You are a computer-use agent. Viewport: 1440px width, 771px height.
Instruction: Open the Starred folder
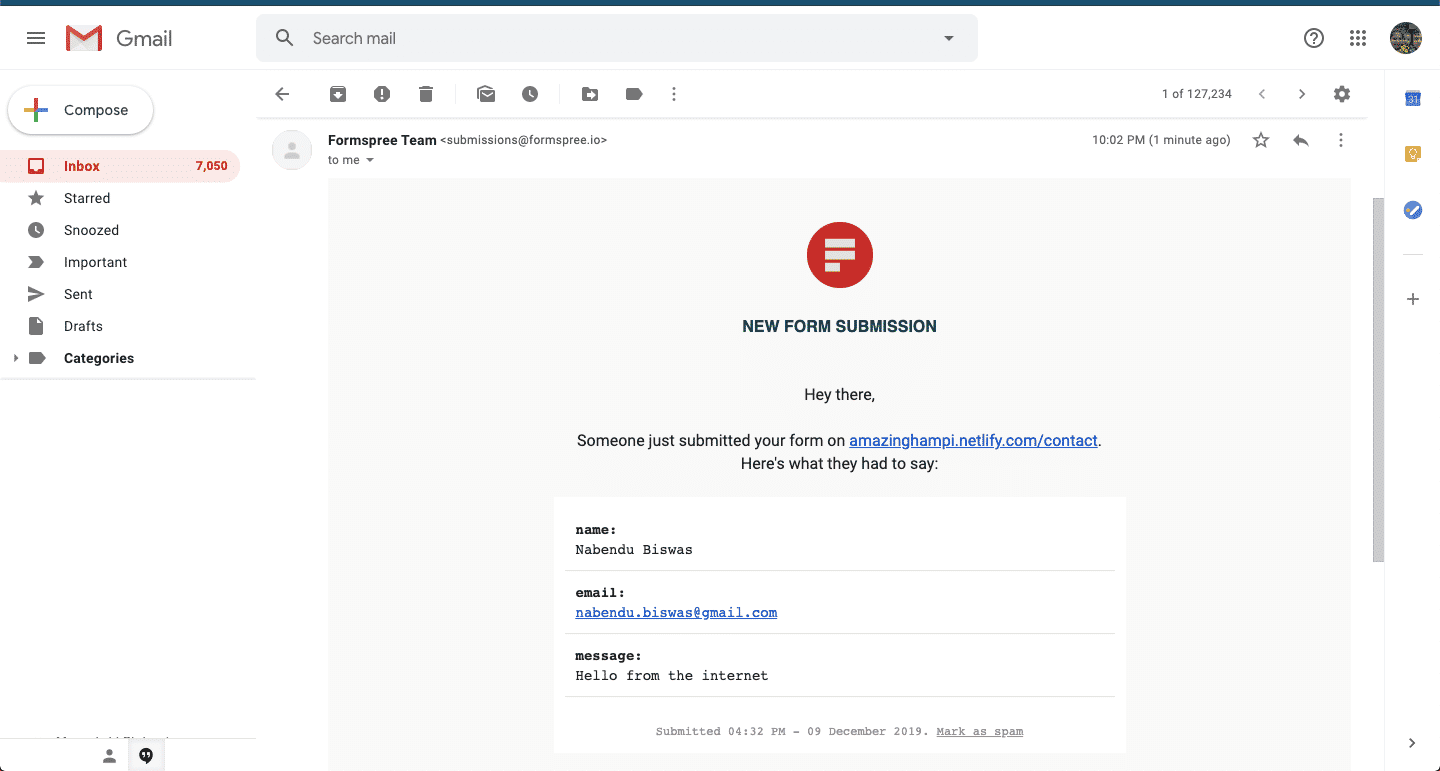click(x=120, y=198)
